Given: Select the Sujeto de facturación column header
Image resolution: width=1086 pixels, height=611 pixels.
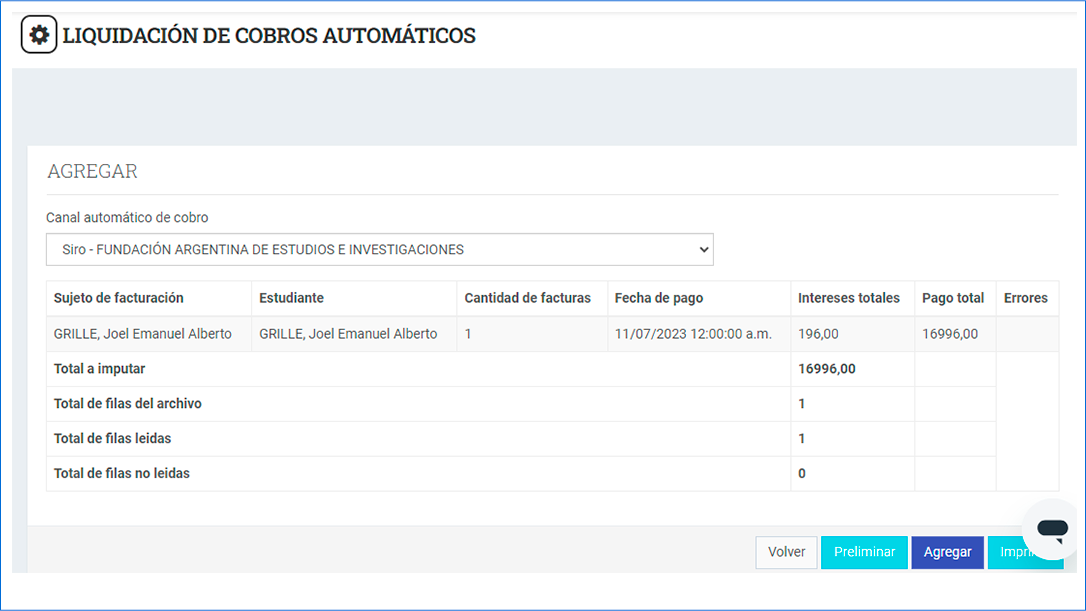Looking at the screenshot, I should point(119,298).
